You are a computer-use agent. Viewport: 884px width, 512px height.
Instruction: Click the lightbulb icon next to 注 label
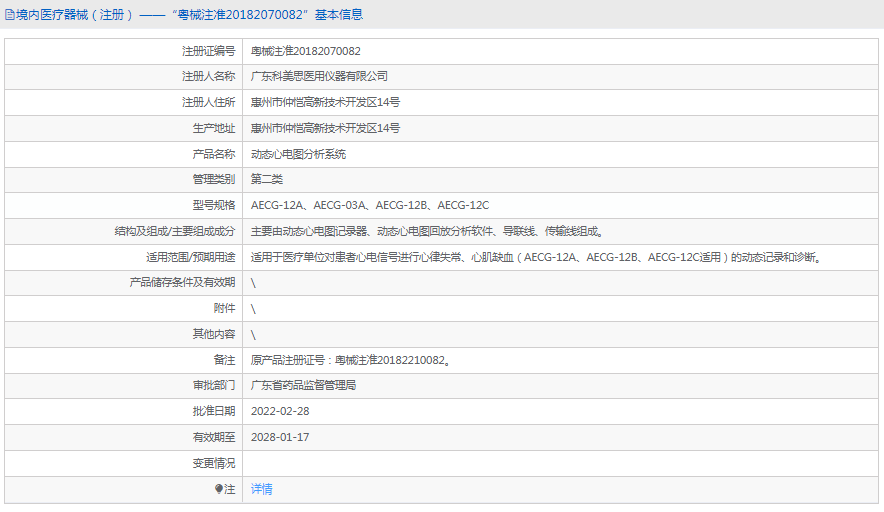pyautogui.click(x=219, y=489)
